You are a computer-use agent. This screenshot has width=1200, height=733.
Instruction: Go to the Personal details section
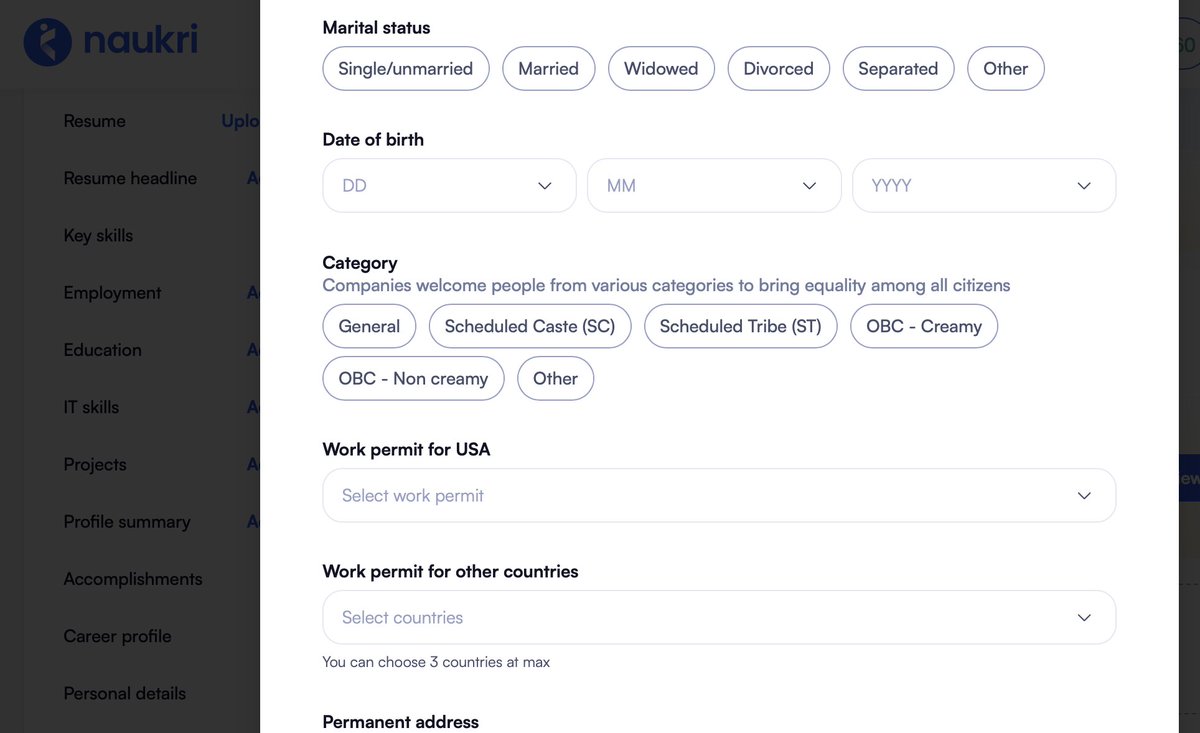pos(124,693)
